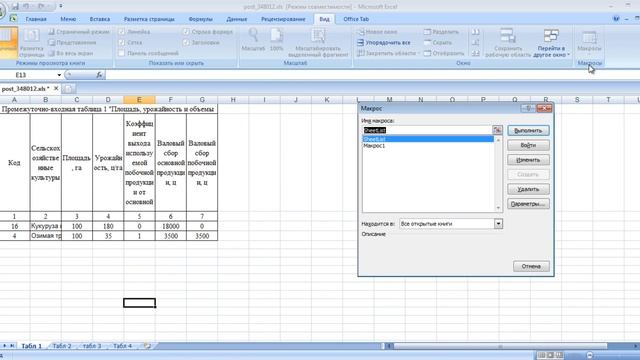Click Страничный режим view button
The height and width of the screenshot is (360, 640).
point(79,32)
